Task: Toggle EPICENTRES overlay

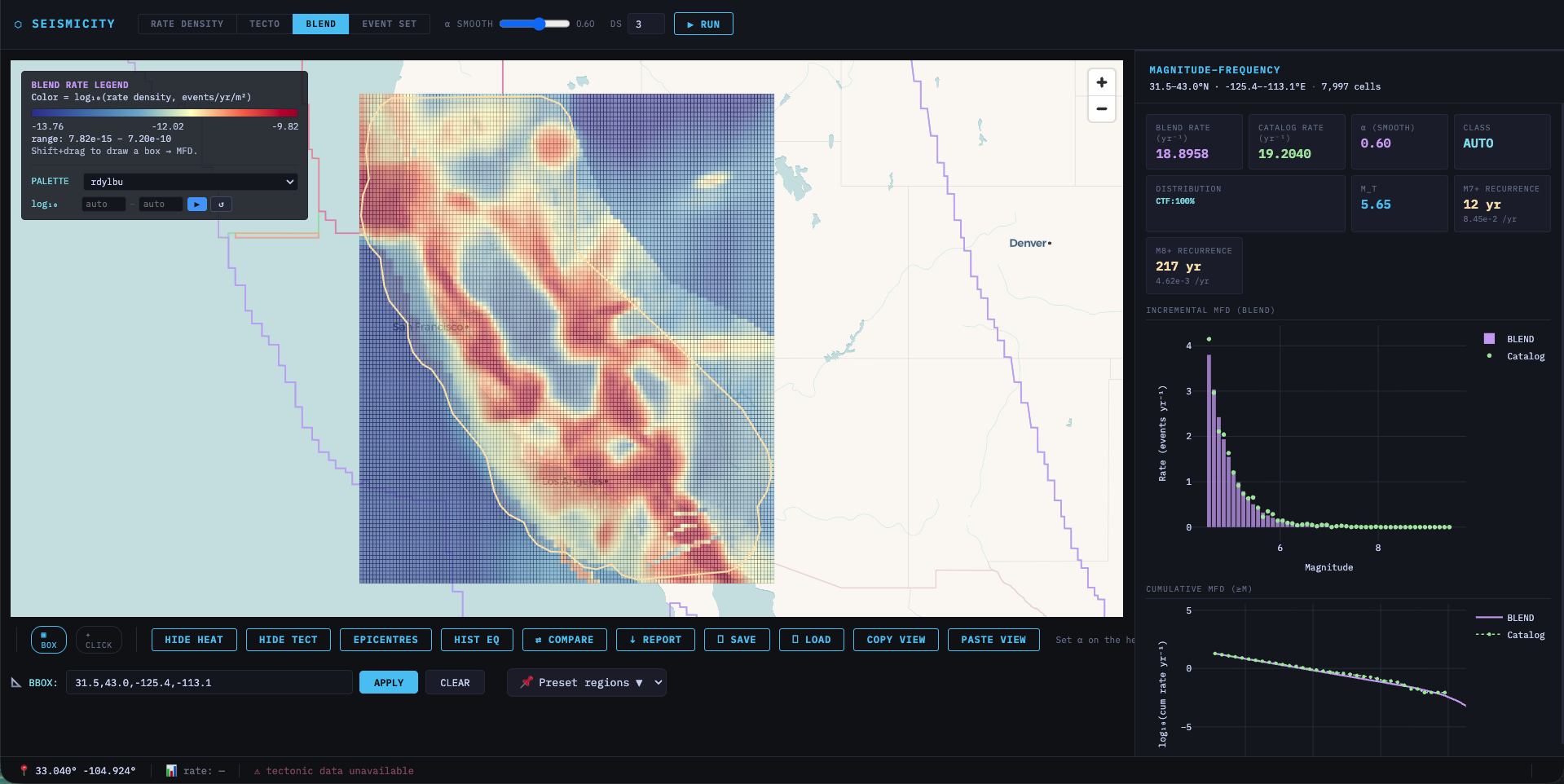Action: pos(385,640)
